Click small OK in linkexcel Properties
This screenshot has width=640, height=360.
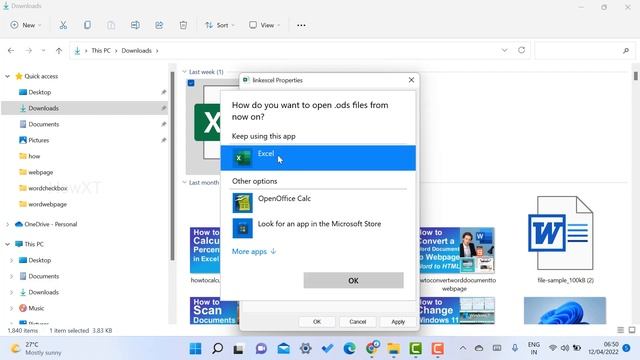pos(317,322)
